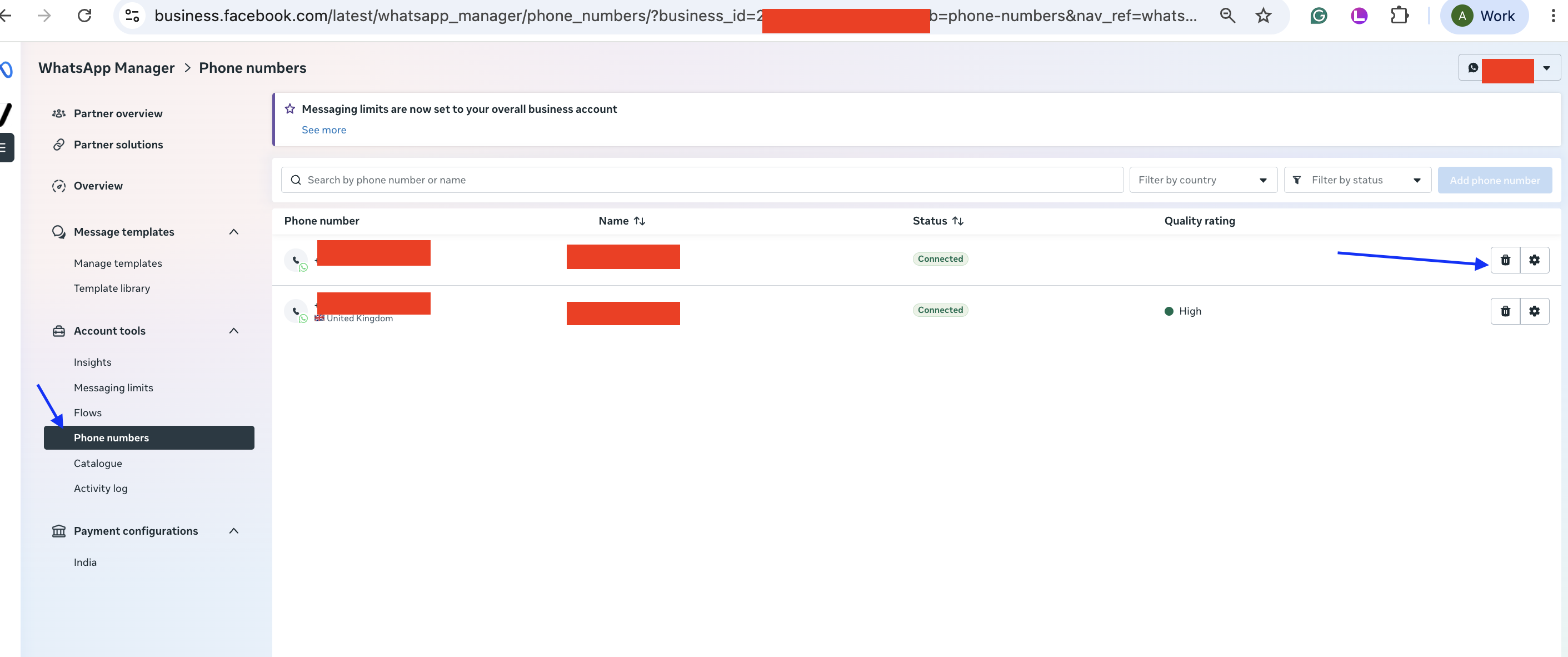Open Messaging limits in the sidebar
Viewport: 1568px width, 657px height.
(x=113, y=388)
